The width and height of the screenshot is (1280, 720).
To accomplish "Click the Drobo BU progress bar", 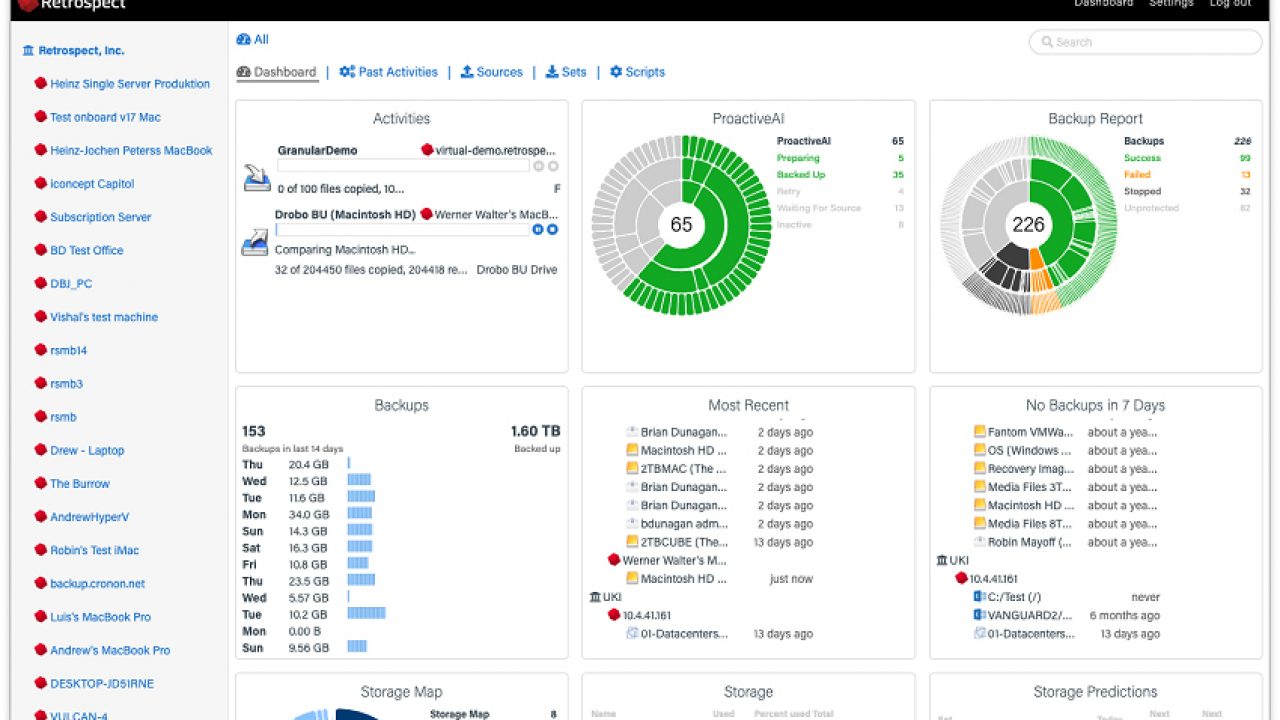I will pos(402,230).
